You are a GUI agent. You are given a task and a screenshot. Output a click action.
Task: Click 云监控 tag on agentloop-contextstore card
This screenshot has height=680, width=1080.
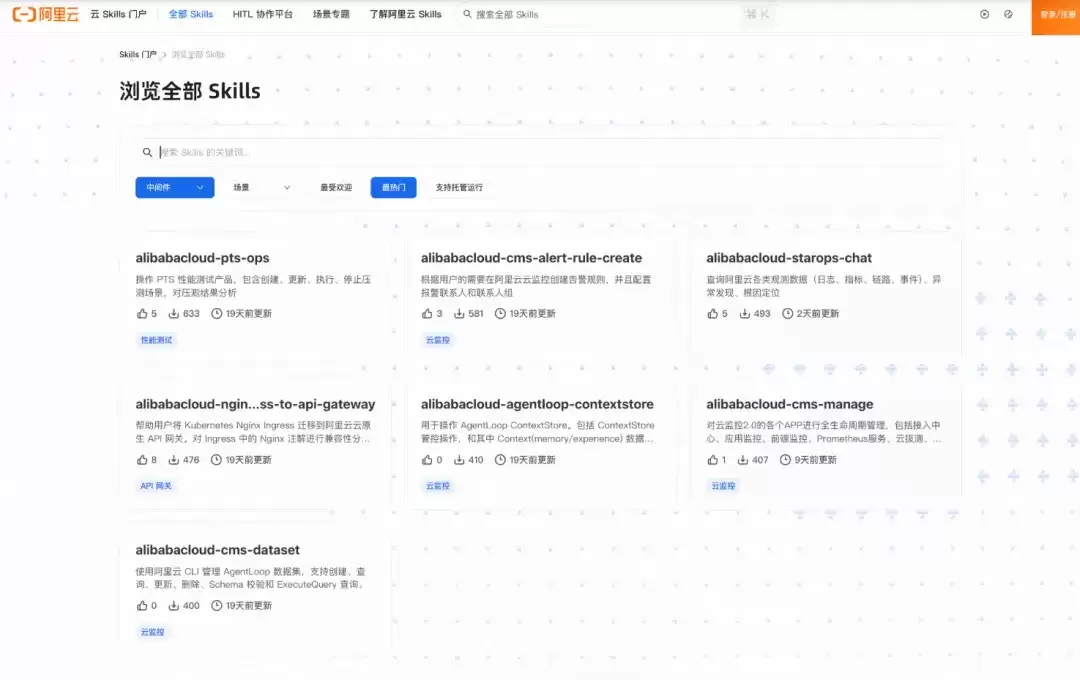437,486
